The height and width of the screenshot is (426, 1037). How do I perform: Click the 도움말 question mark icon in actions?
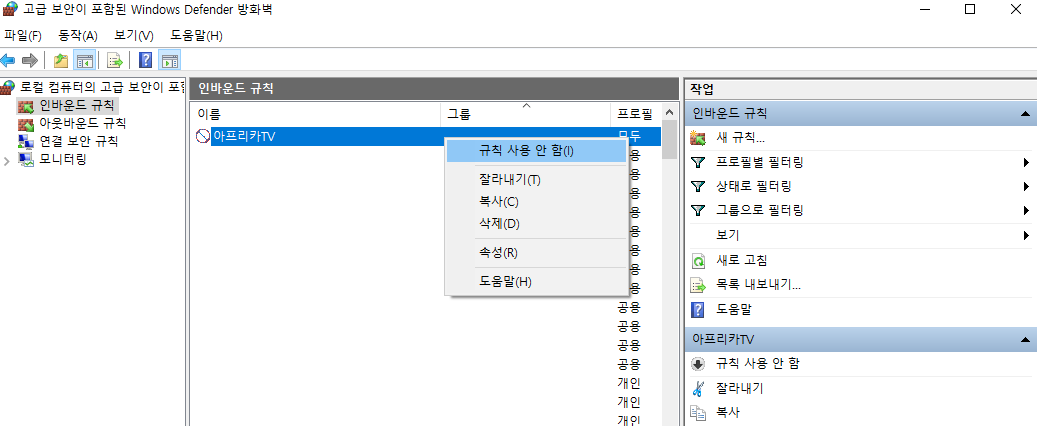pos(698,310)
